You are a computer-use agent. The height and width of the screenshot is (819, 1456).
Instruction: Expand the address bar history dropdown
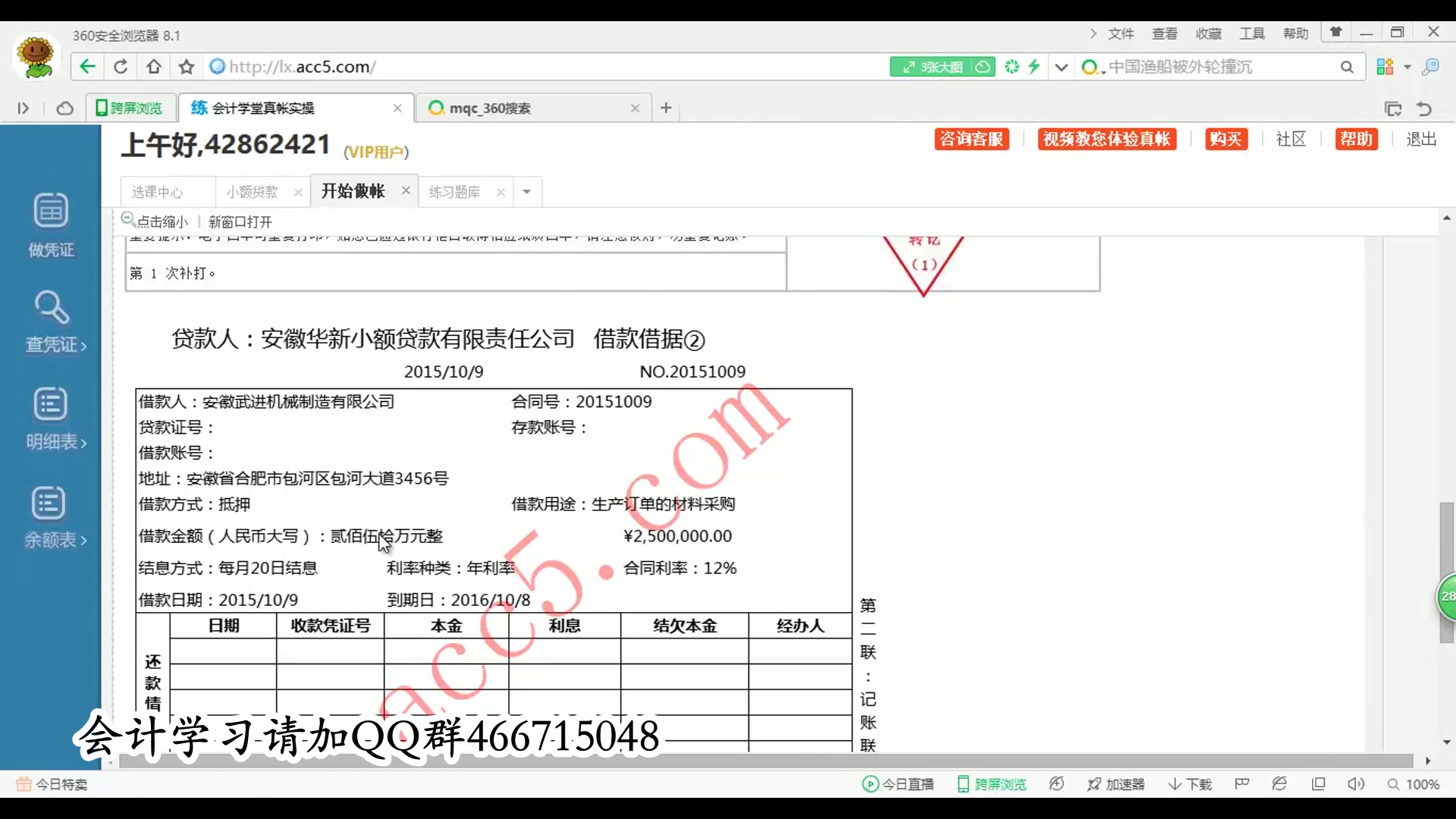[x=1062, y=67]
